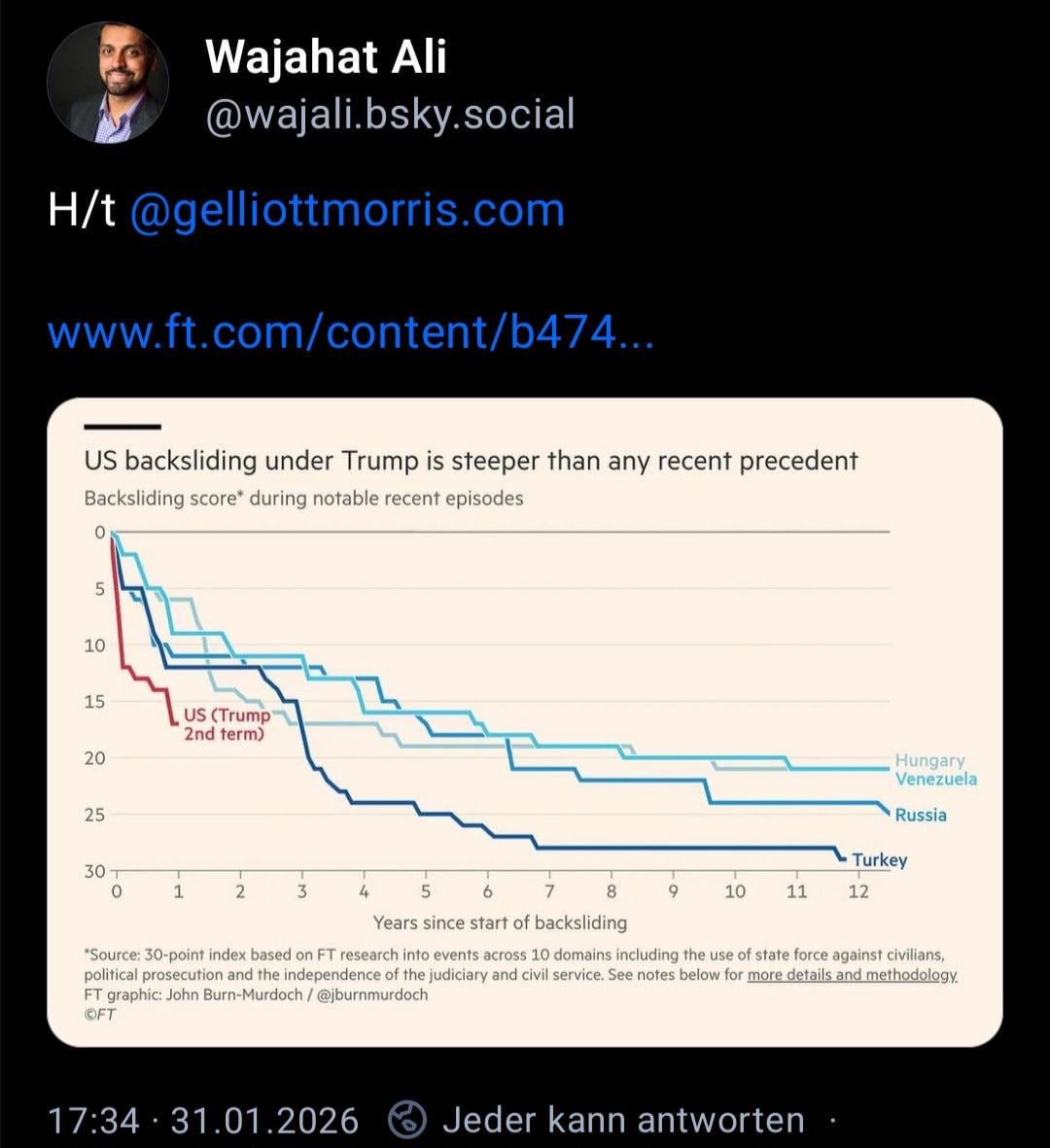This screenshot has height=1148, width=1050.
Task: Click the Venezuela line label
Action: tap(935, 780)
